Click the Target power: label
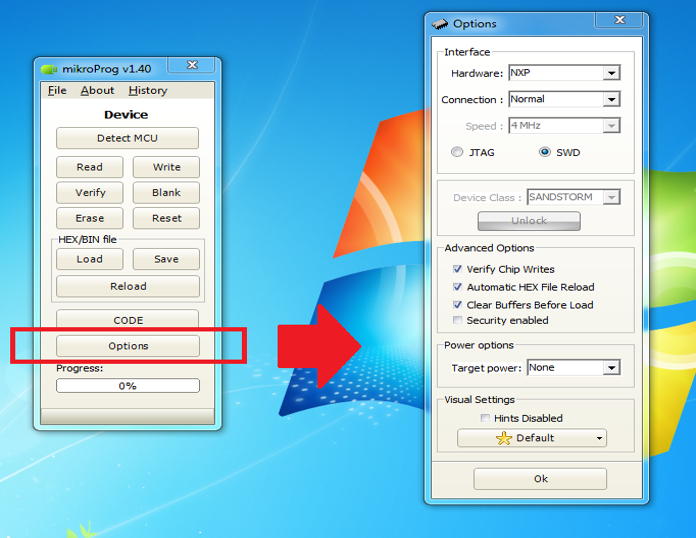 tap(486, 368)
